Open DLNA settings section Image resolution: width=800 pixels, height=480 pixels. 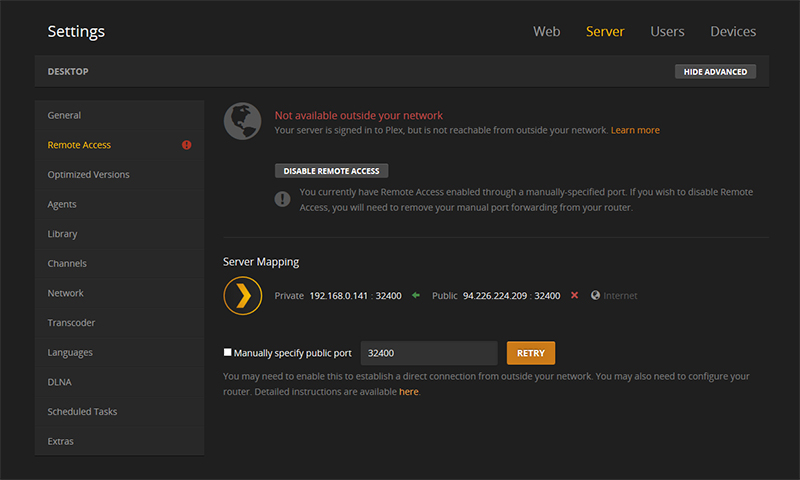coord(119,382)
